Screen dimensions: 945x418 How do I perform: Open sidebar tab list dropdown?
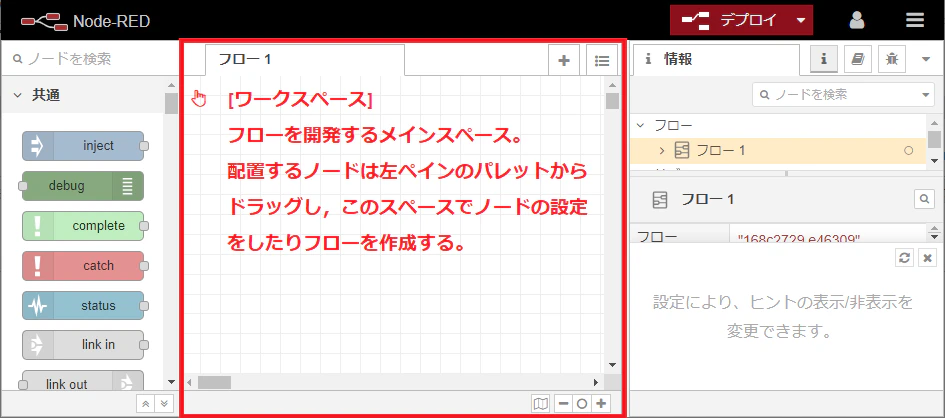926,59
